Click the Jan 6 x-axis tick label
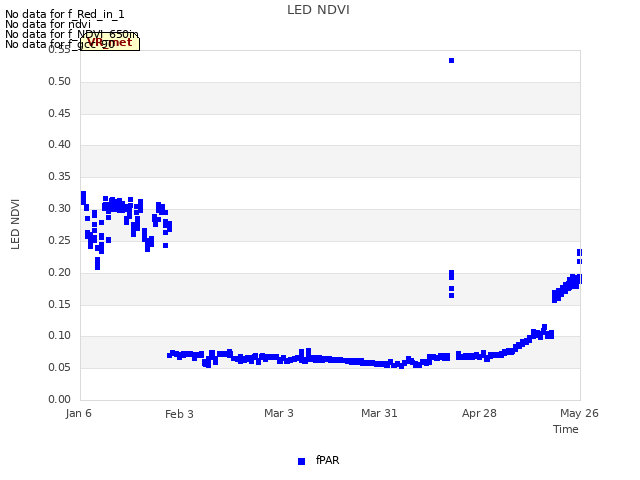This screenshot has width=640, height=480. (78, 413)
